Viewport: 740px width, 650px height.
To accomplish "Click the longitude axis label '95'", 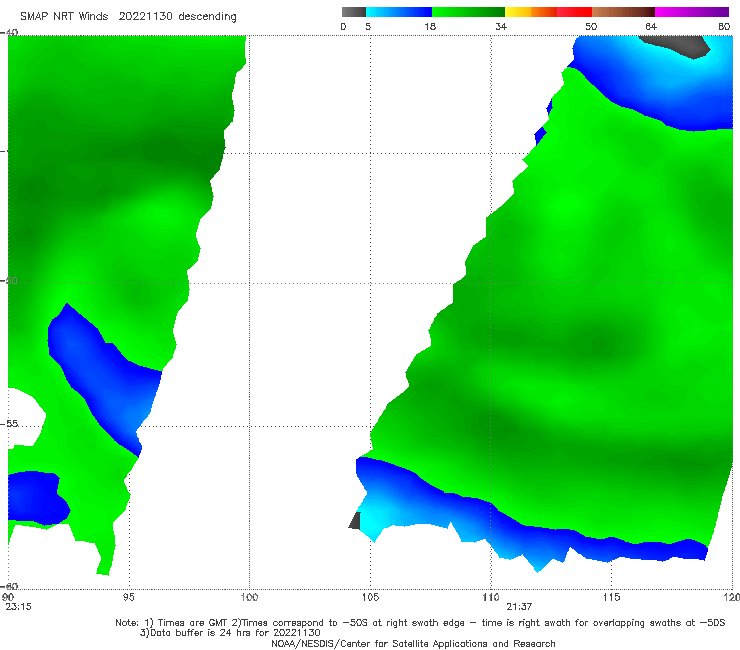I will click(x=128, y=598).
